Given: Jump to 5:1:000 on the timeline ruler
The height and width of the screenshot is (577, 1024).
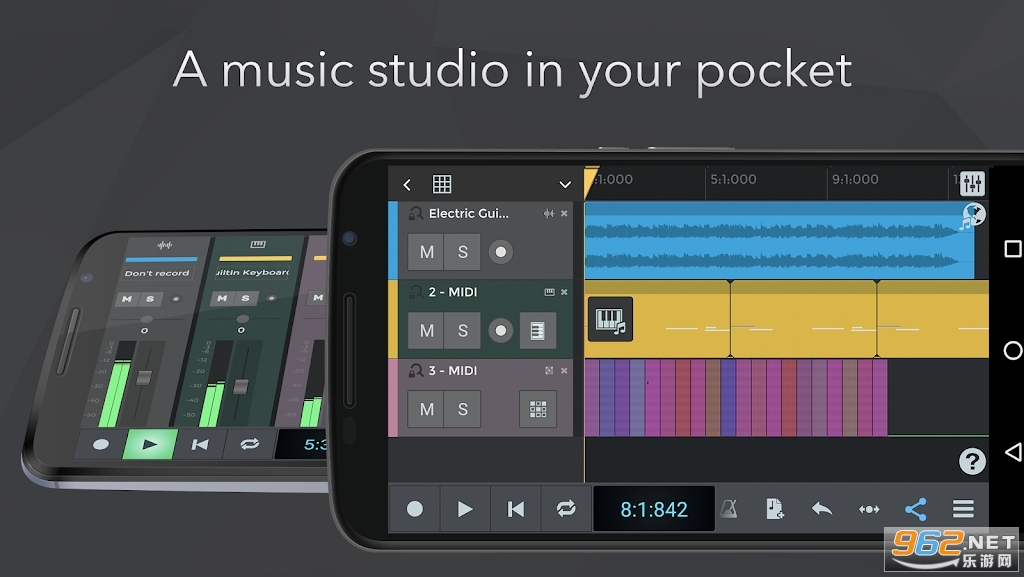Looking at the screenshot, I should click(733, 179).
